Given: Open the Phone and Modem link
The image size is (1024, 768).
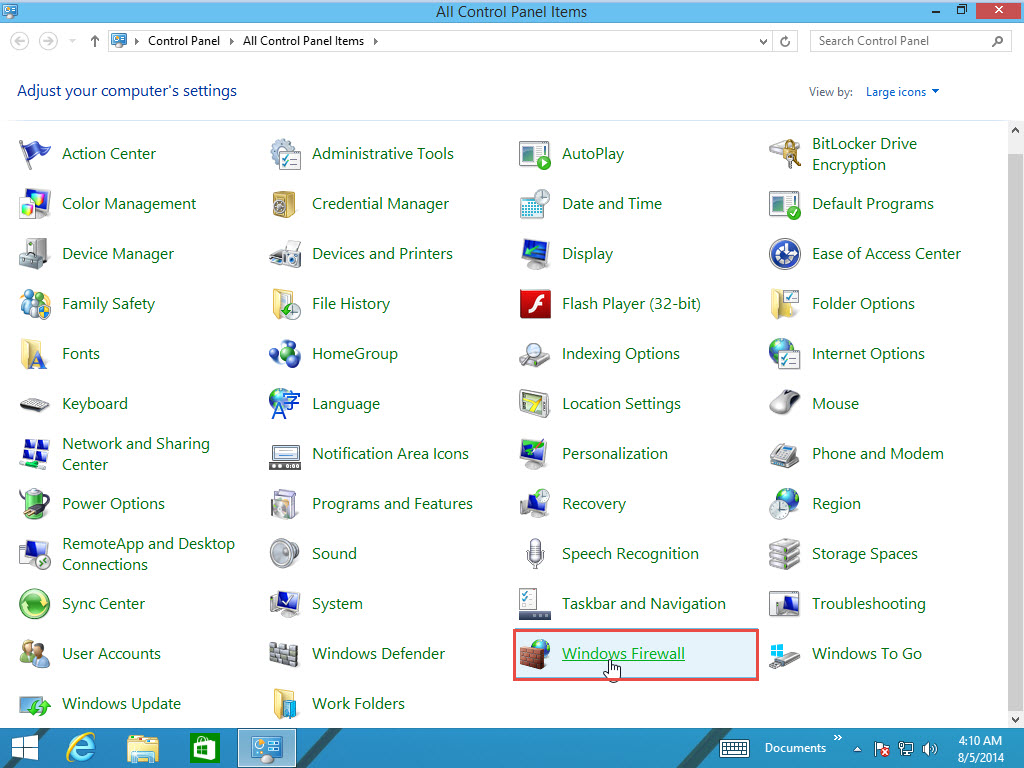Looking at the screenshot, I should coord(878,454).
